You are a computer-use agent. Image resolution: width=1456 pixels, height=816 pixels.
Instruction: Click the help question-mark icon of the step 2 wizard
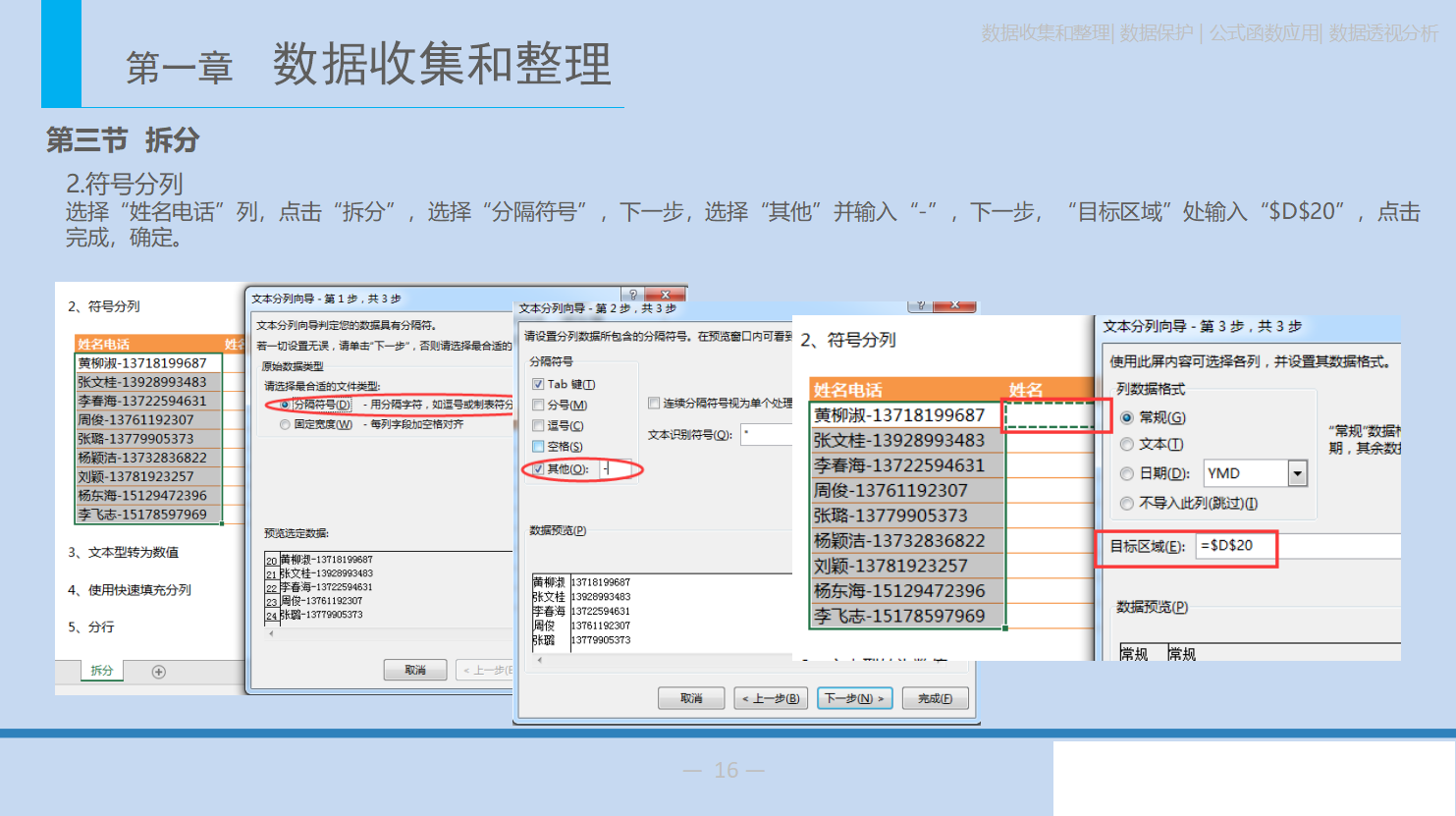(921, 305)
